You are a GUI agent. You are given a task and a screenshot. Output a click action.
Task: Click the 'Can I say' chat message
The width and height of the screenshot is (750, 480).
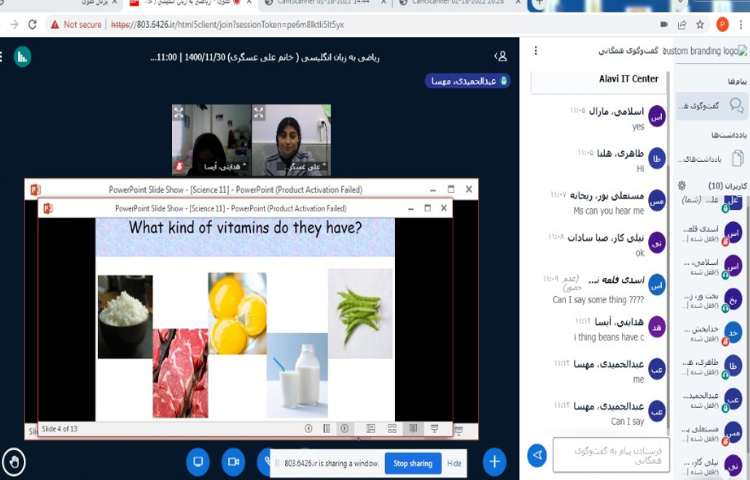click(x=628, y=421)
